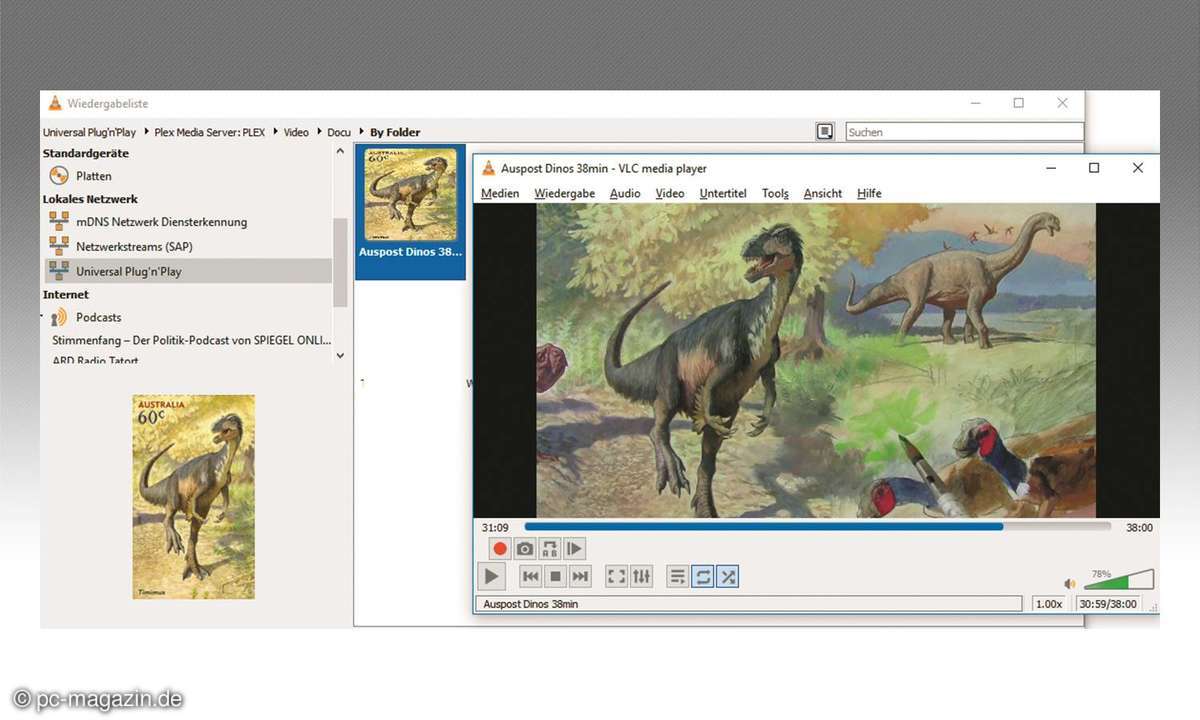This screenshot has width=1200, height=720.
Task: Click the video playback area
Action: (816, 360)
